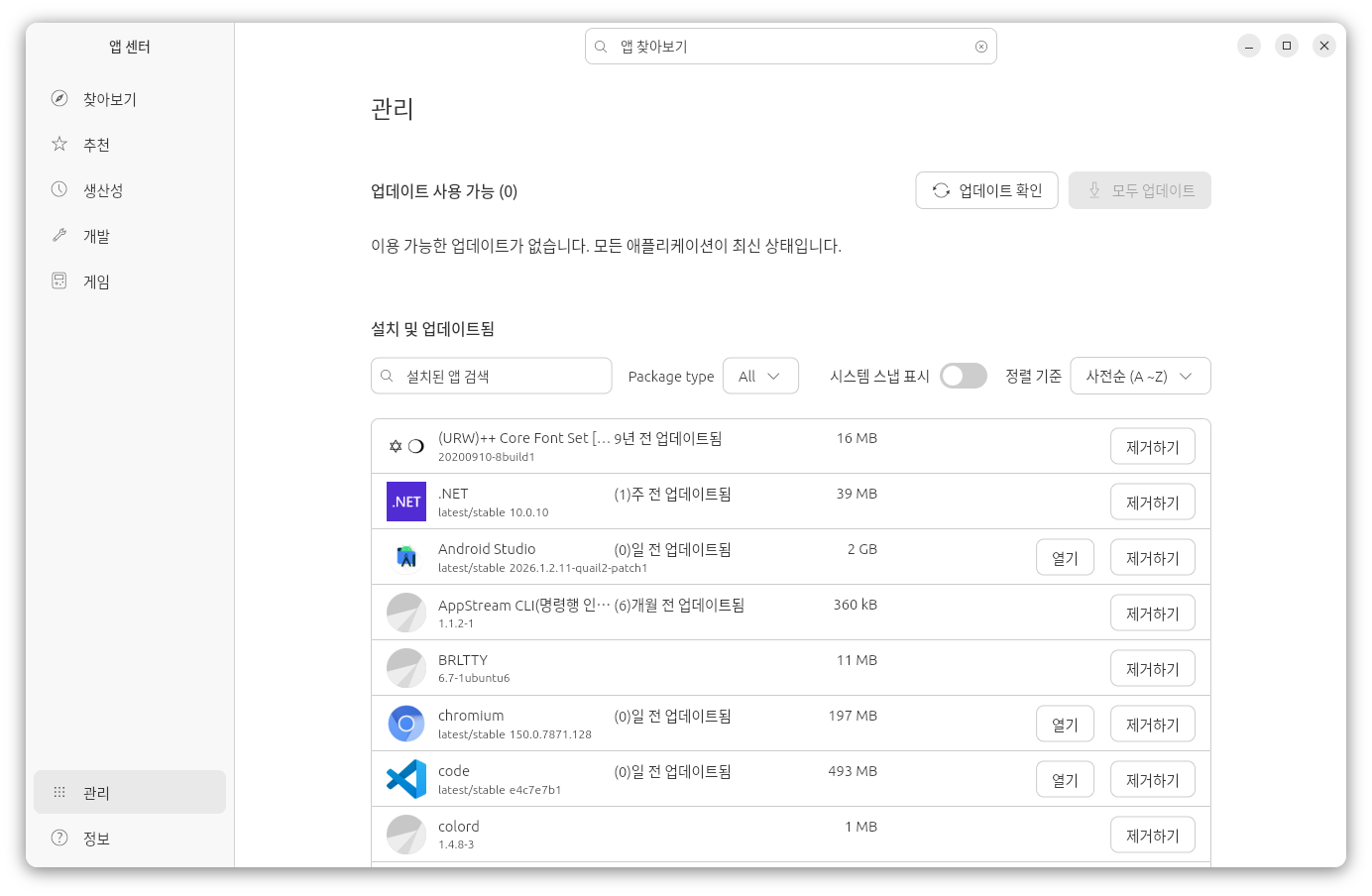Viewport: 1372px width, 896px height.
Task: Select the Android Studio name text
Action: pyautogui.click(x=487, y=548)
